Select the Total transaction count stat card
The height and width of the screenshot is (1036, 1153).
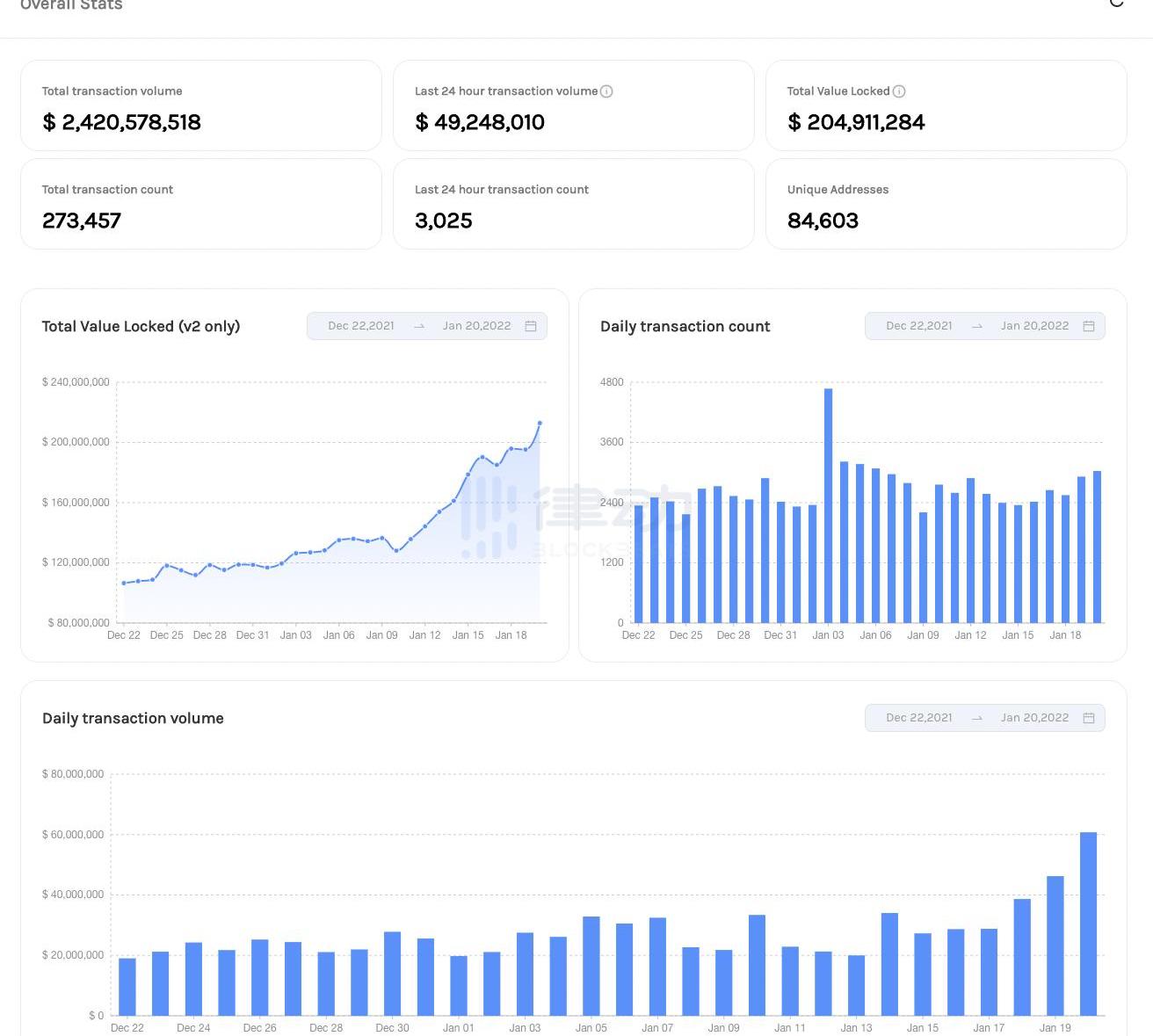pyautogui.click(x=200, y=205)
